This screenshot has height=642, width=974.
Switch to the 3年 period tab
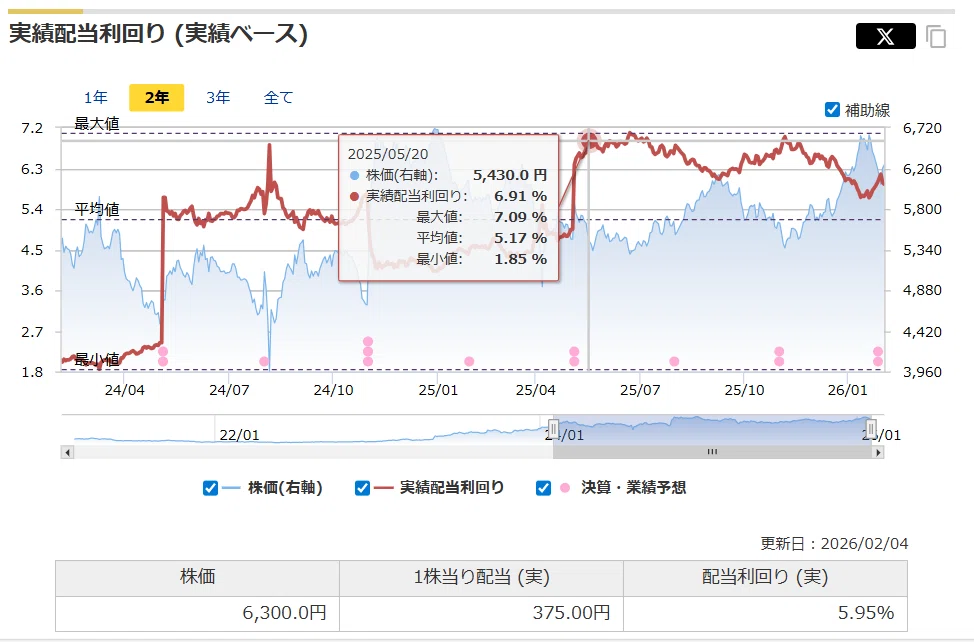(x=218, y=97)
